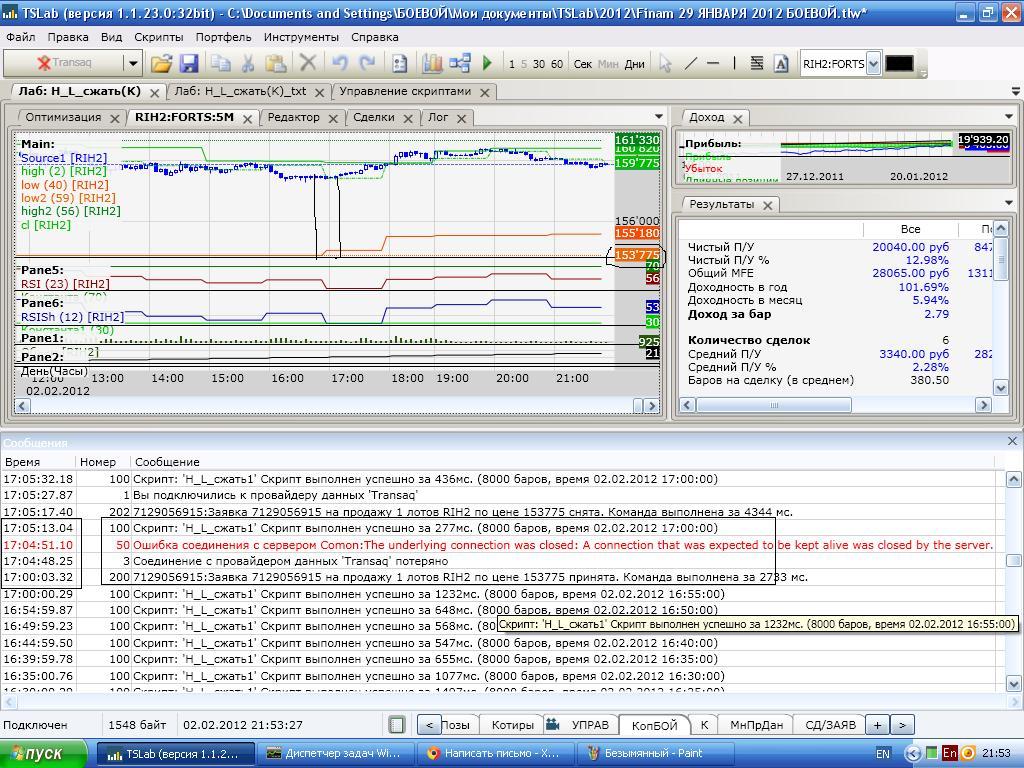Viewport: 1024px width, 768px height.
Task: Select the arrow cursor tool
Action: pyautogui.click(x=665, y=63)
